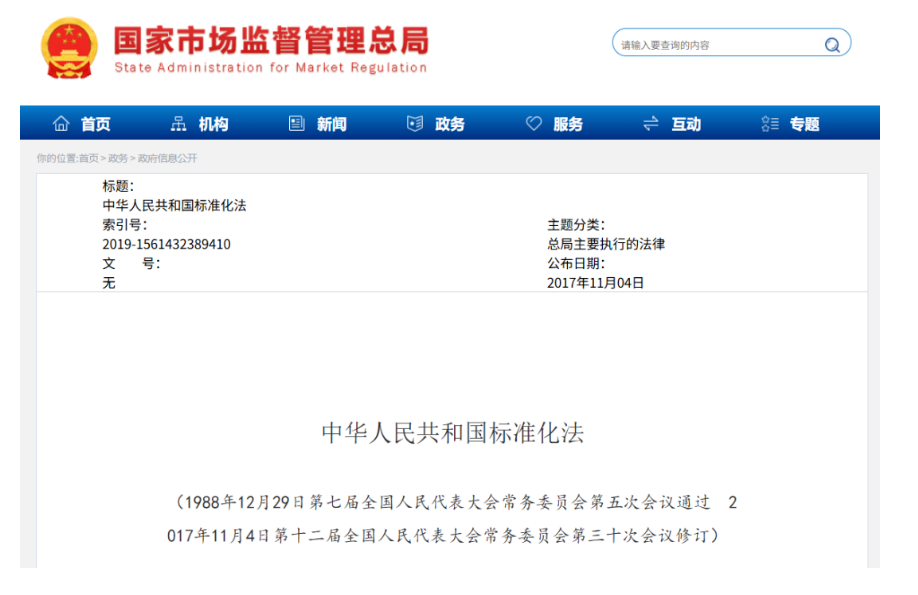The image size is (918, 595).
Task: Click the 国家市场监督管理总局 site title
Action: tap(270, 42)
